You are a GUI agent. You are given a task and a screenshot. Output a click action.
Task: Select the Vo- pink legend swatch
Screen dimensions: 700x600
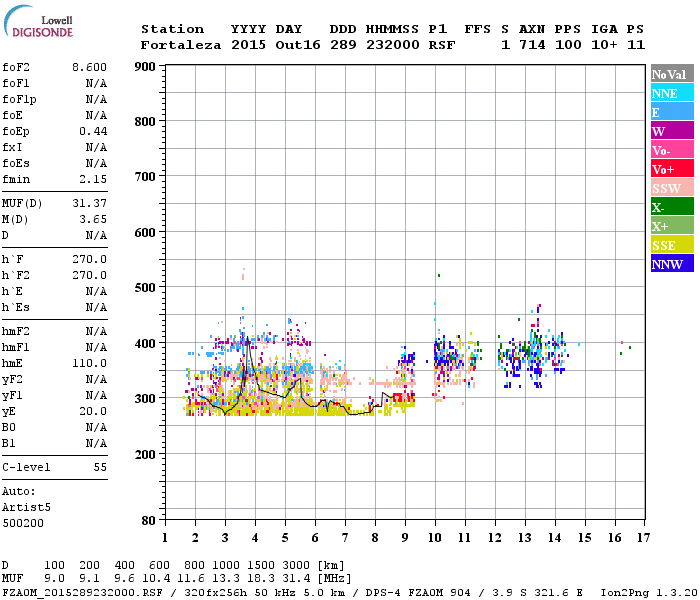672,150
